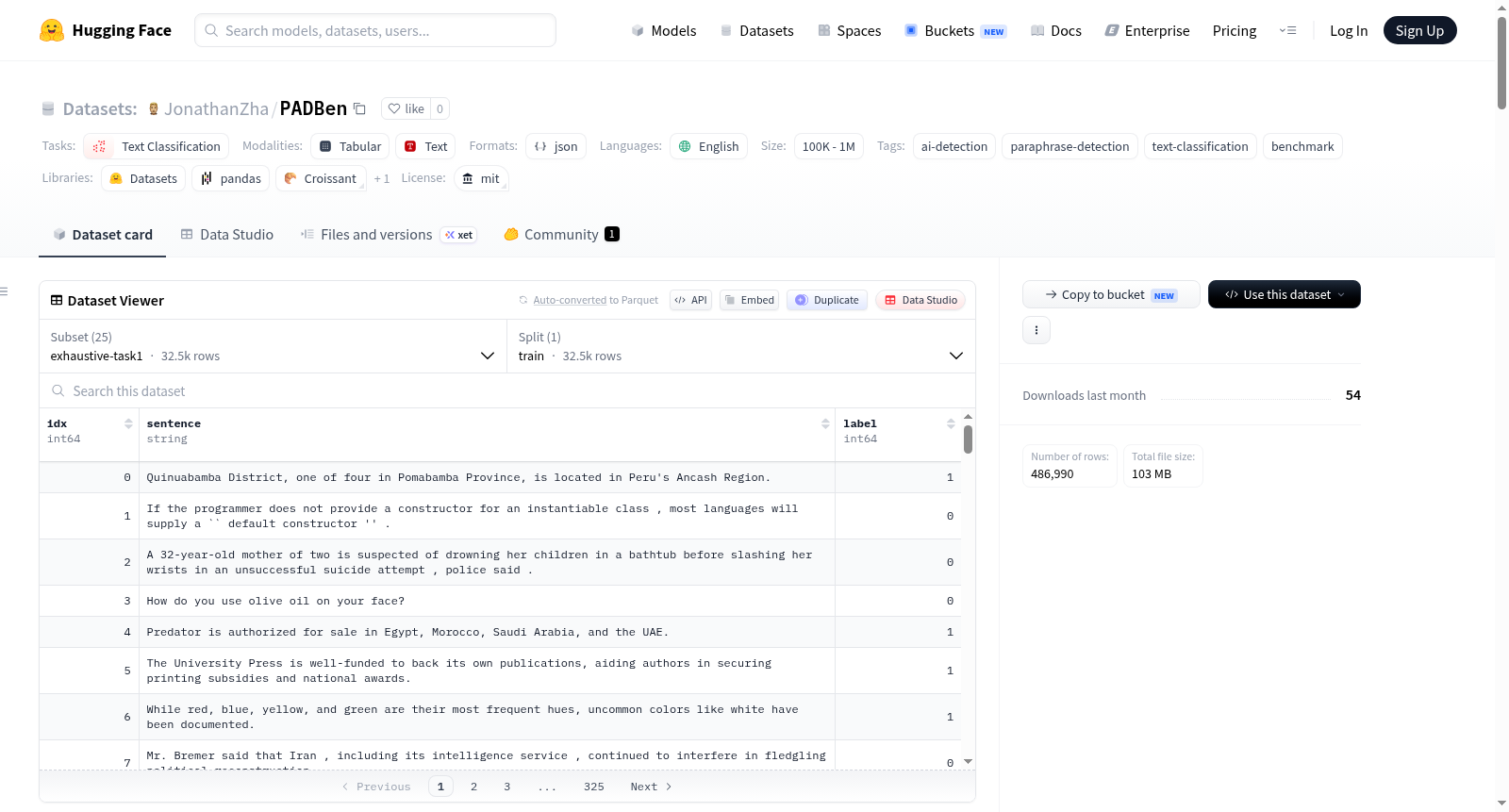Expand the Subset exhaustive-task1 dropdown

[x=273, y=346]
